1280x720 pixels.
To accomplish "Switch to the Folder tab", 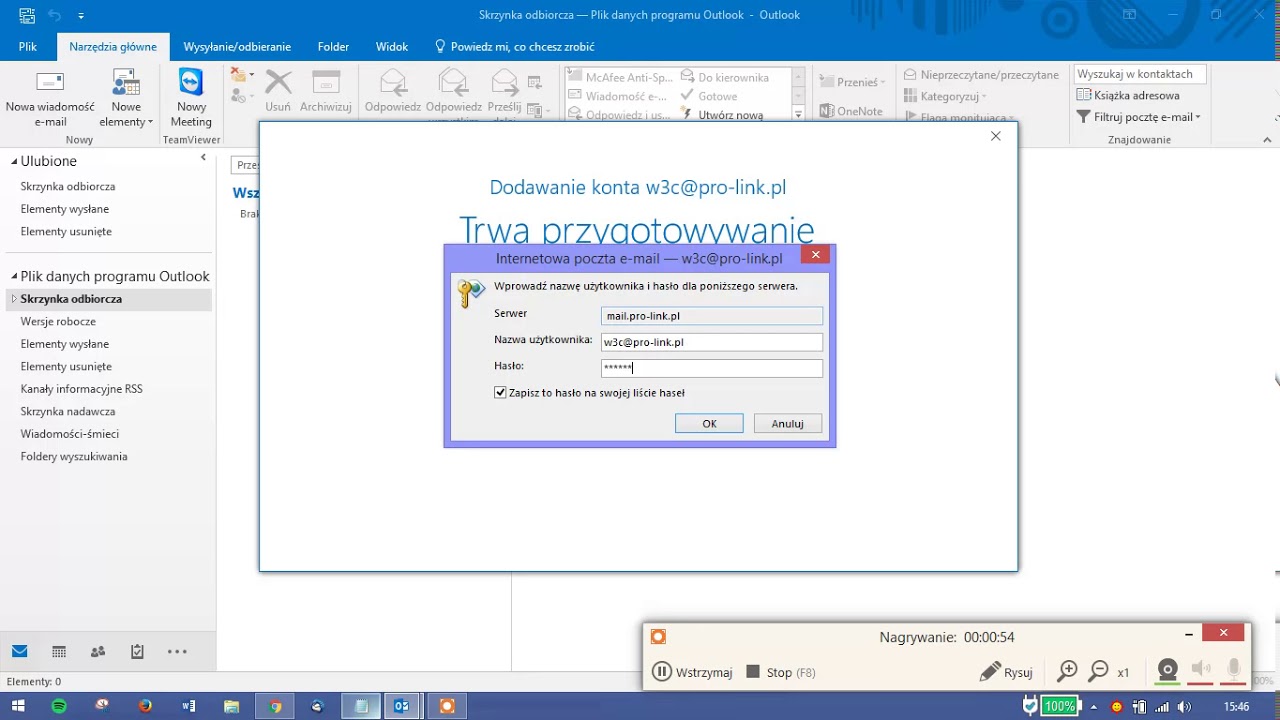I will 333,47.
